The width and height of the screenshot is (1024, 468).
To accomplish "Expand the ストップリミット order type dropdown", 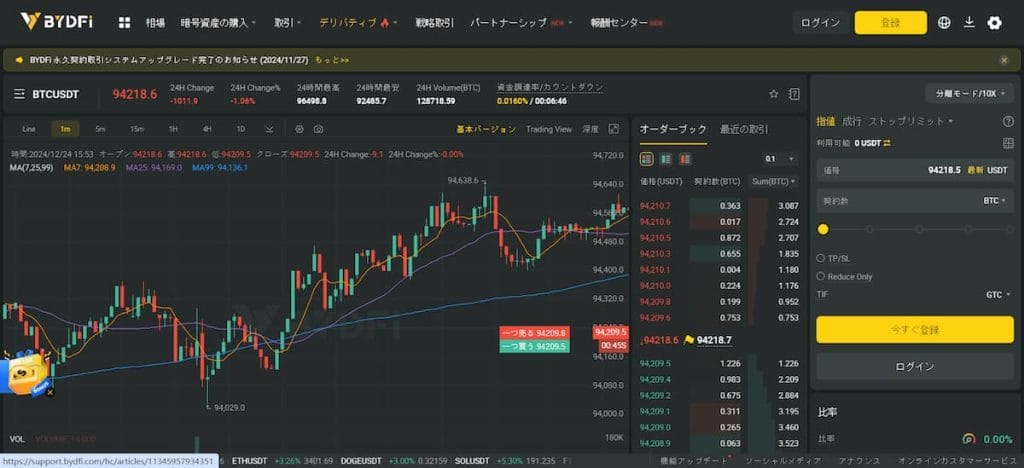I will 910,121.
